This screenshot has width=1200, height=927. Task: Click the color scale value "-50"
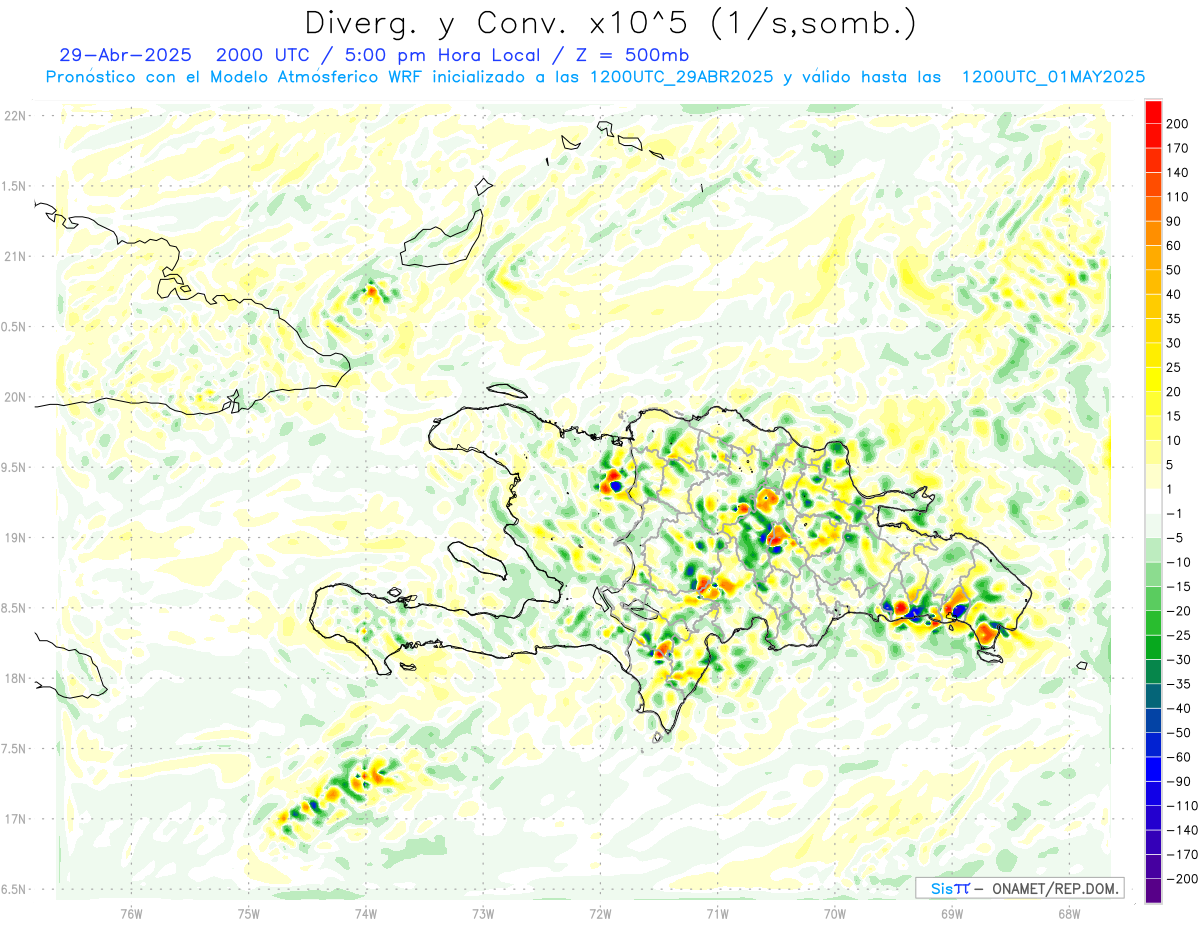pos(1180,732)
